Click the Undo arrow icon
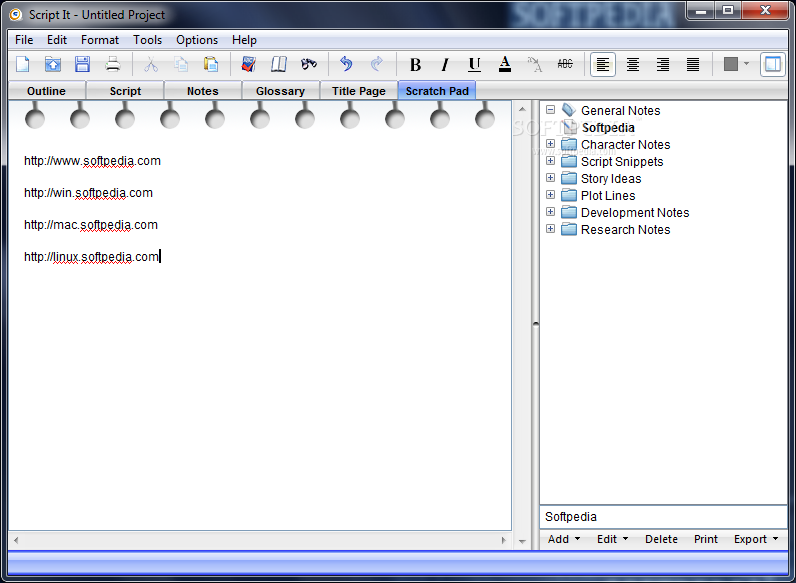 click(346, 64)
